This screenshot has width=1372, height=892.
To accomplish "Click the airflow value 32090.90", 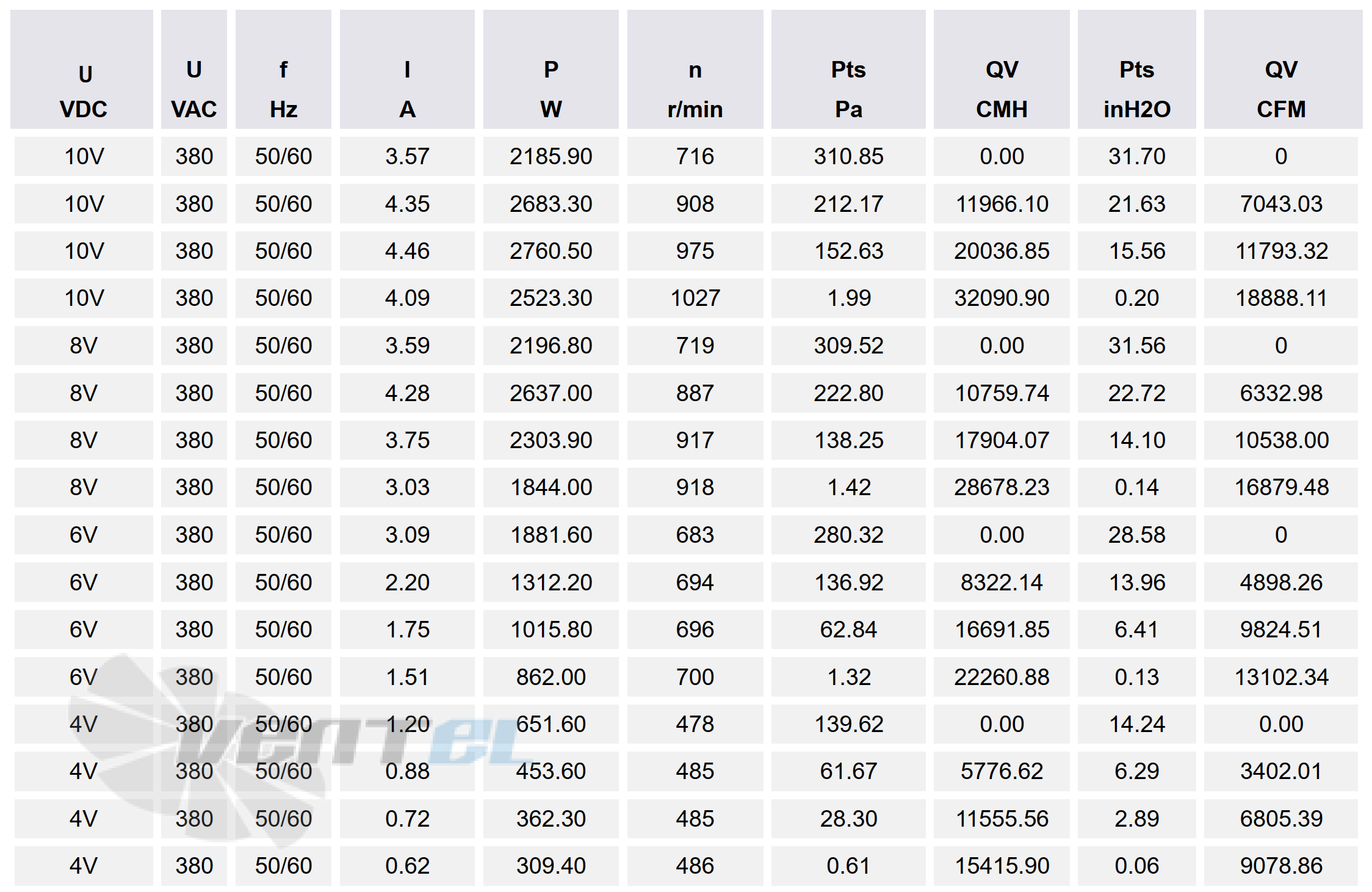I will click(x=1002, y=298).
